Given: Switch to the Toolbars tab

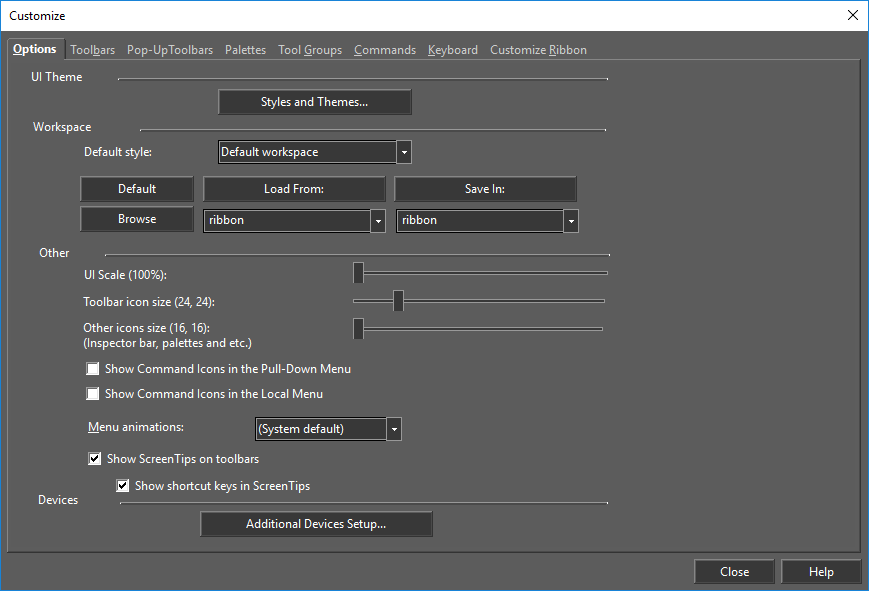Looking at the screenshot, I should pyautogui.click(x=92, y=50).
